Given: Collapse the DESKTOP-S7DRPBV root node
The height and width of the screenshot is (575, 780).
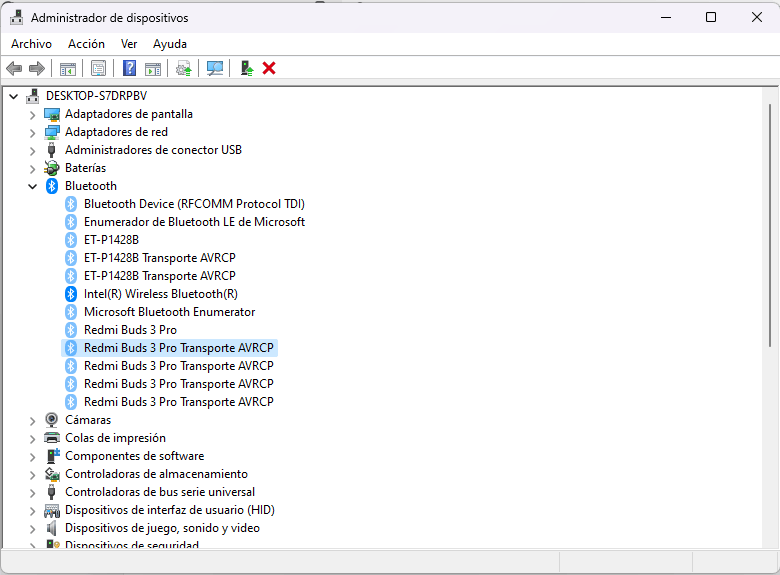Looking at the screenshot, I should pyautogui.click(x=14, y=96).
